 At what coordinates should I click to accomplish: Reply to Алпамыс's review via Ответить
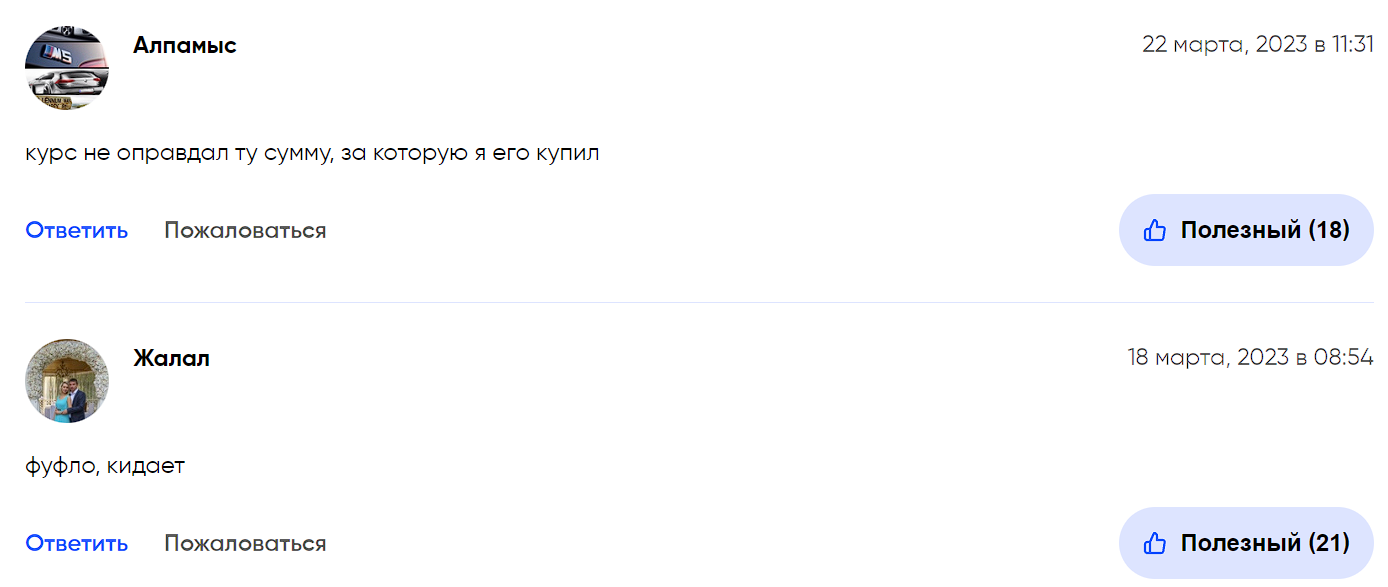(77, 230)
